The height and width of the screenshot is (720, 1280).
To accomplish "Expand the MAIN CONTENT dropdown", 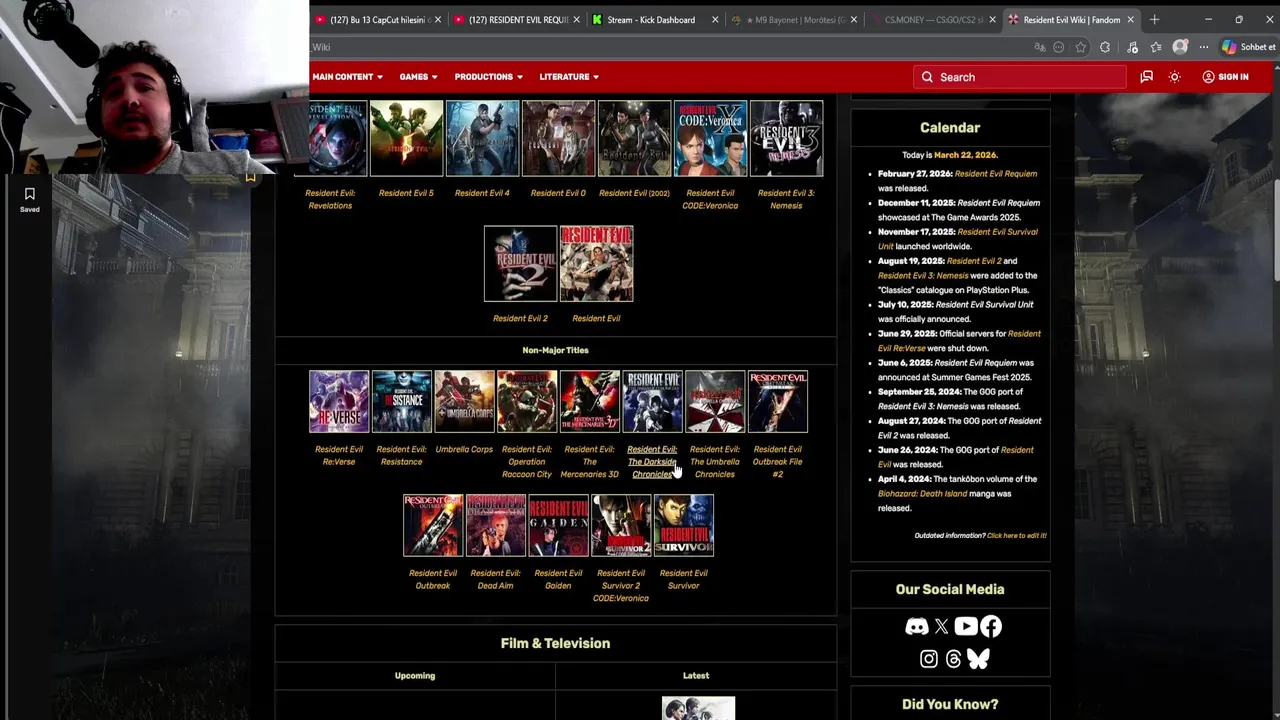I will coord(347,77).
